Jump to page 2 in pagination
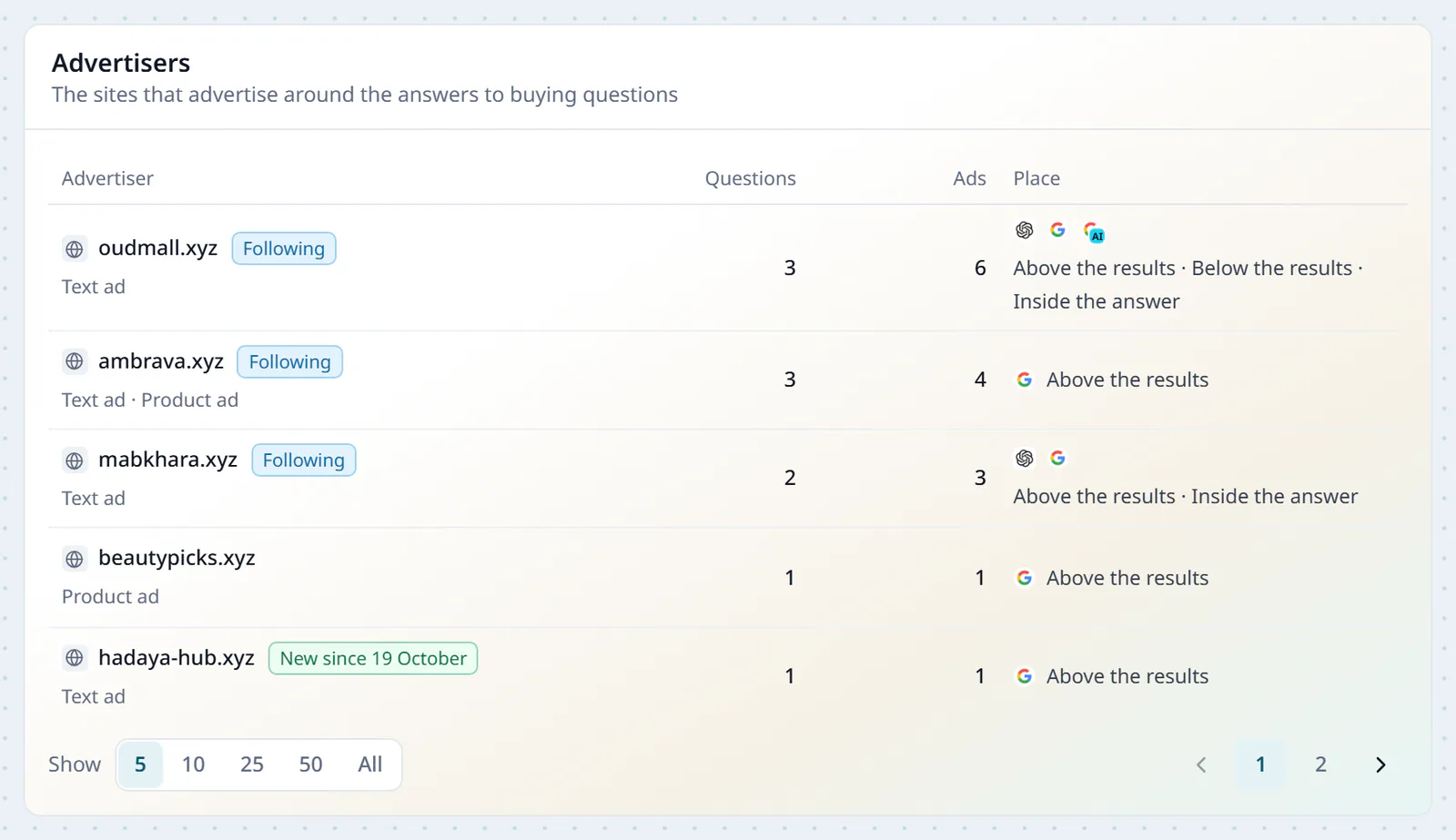Screen dimensions: 1456x840 [x=1320, y=764]
